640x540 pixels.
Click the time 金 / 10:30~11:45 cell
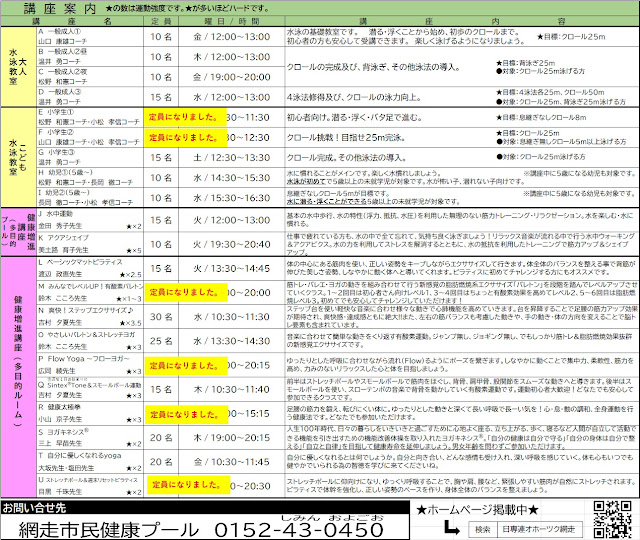tap(232, 462)
